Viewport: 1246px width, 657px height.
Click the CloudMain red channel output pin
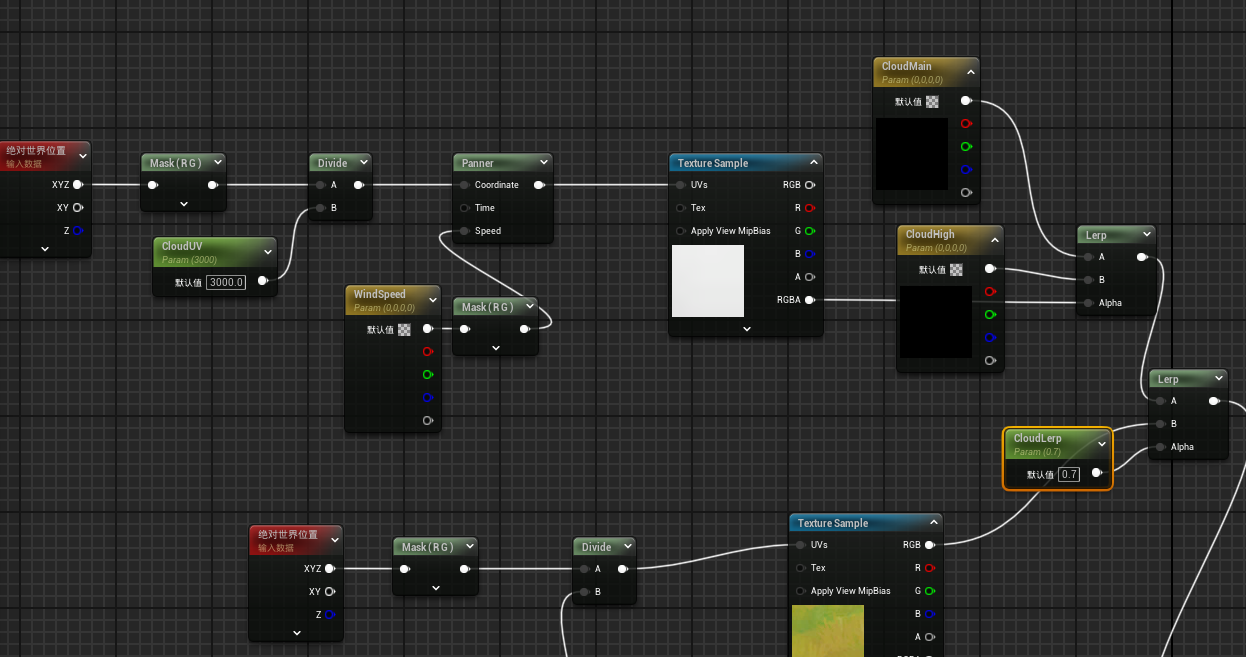coord(966,124)
